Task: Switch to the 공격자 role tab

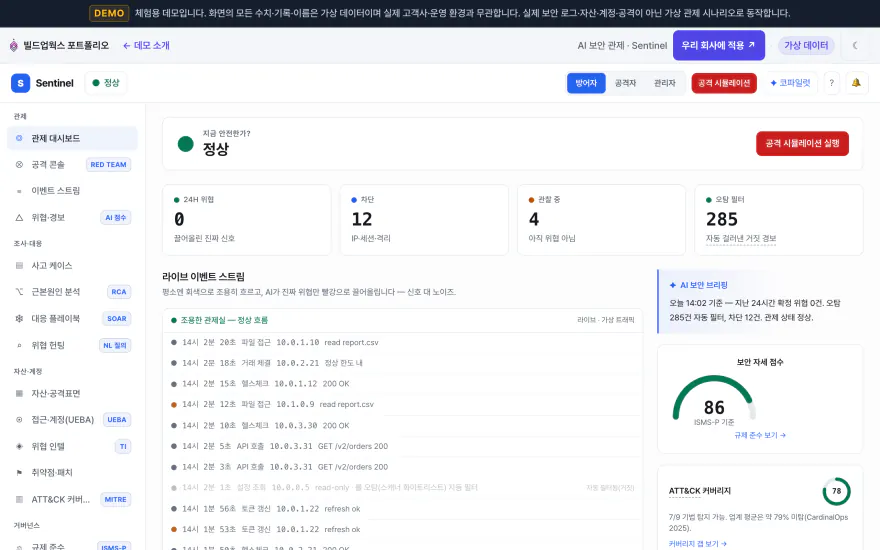Action: pyautogui.click(x=625, y=83)
